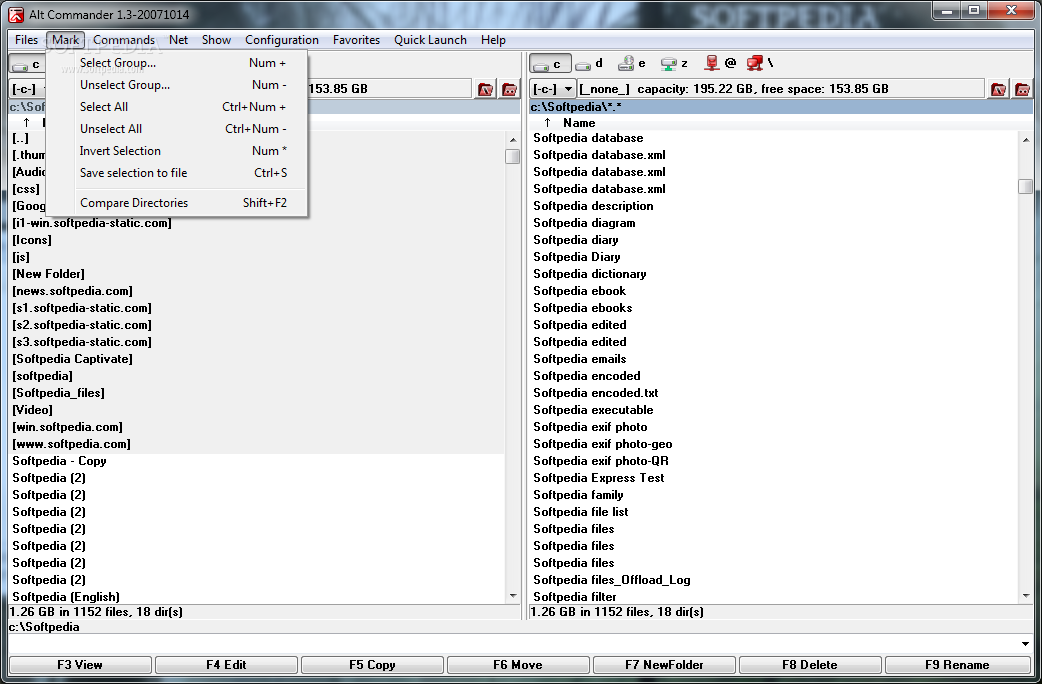Switch right panel to drive e
Image resolution: width=1042 pixels, height=684 pixels.
click(x=632, y=64)
